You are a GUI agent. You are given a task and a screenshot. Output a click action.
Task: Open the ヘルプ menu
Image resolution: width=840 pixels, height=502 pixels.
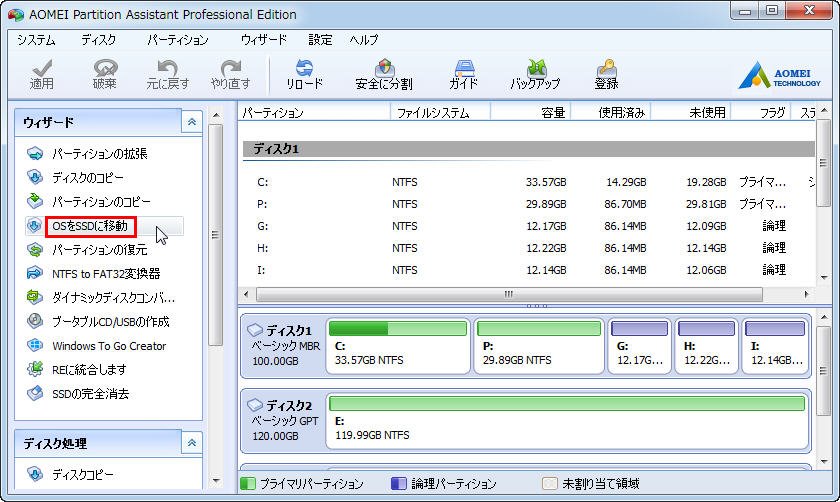[x=364, y=40]
